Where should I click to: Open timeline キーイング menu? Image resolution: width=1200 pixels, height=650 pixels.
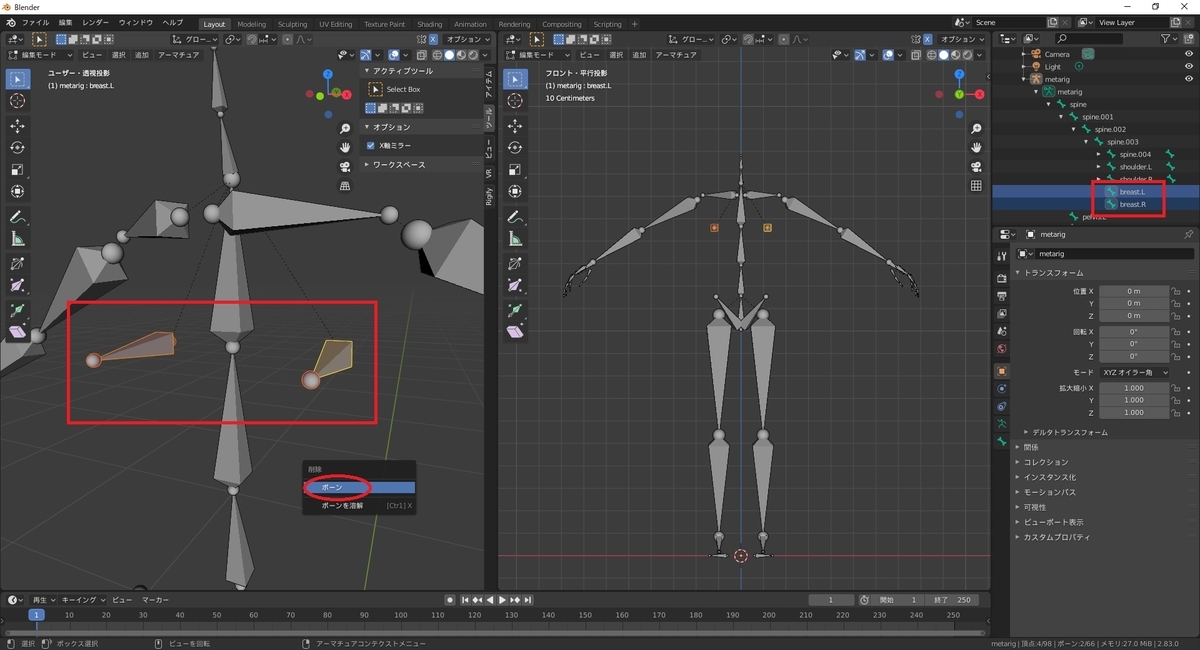coord(81,600)
